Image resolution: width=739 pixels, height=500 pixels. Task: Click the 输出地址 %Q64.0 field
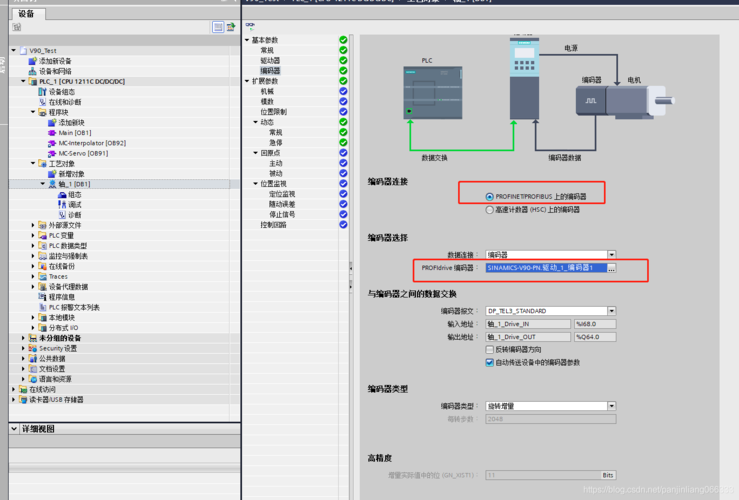tap(595, 337)
